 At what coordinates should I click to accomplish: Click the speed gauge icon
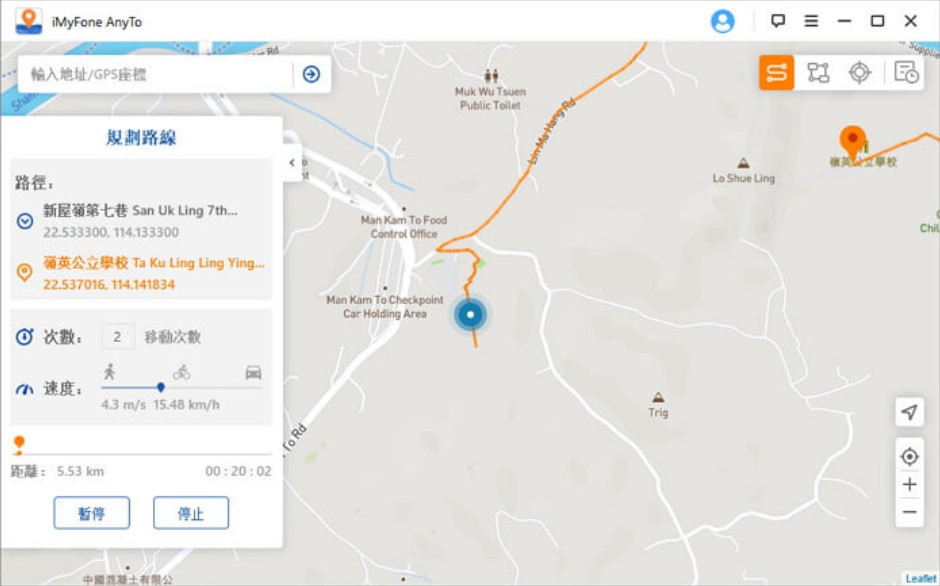[25, 389]
